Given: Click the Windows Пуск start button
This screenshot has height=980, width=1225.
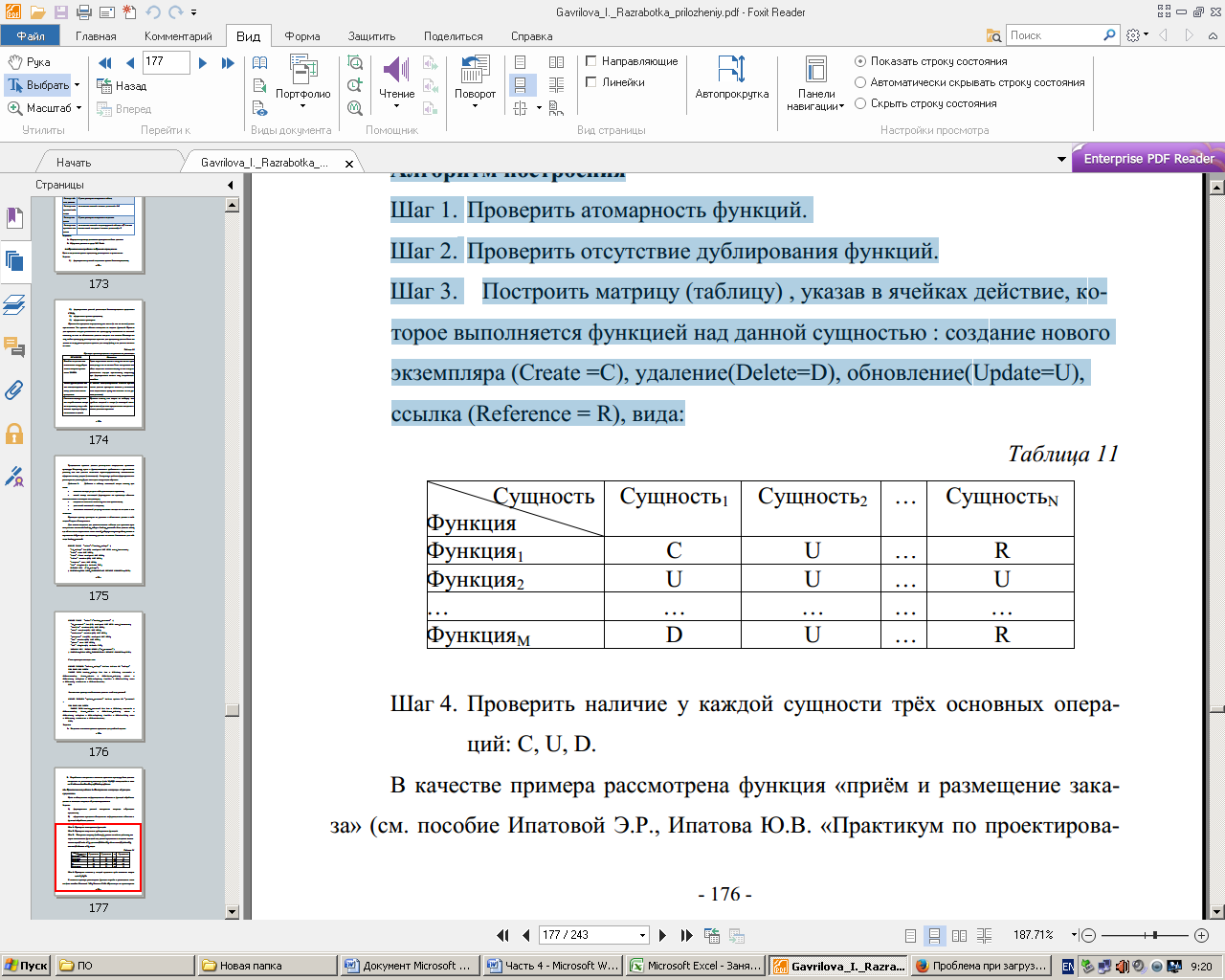Looking at the screenshot, I should (26, 966).
